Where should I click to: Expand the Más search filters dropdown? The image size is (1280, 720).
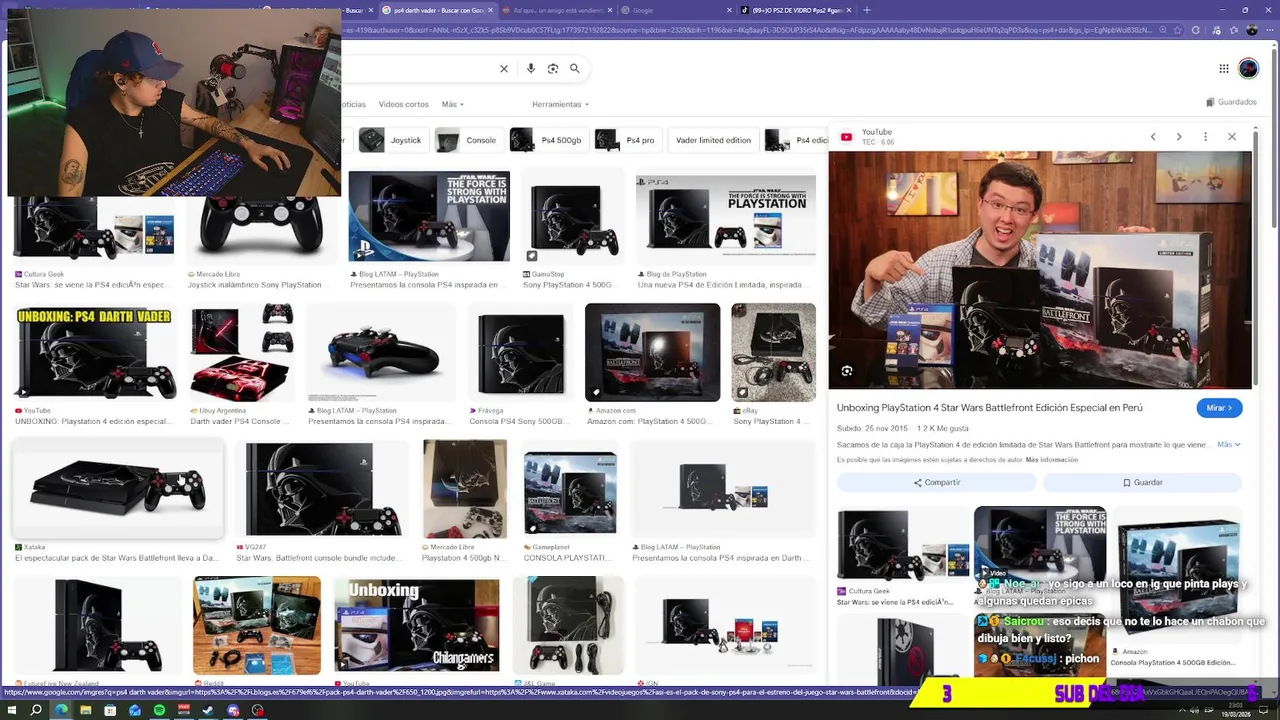click(x=453, y=104)
